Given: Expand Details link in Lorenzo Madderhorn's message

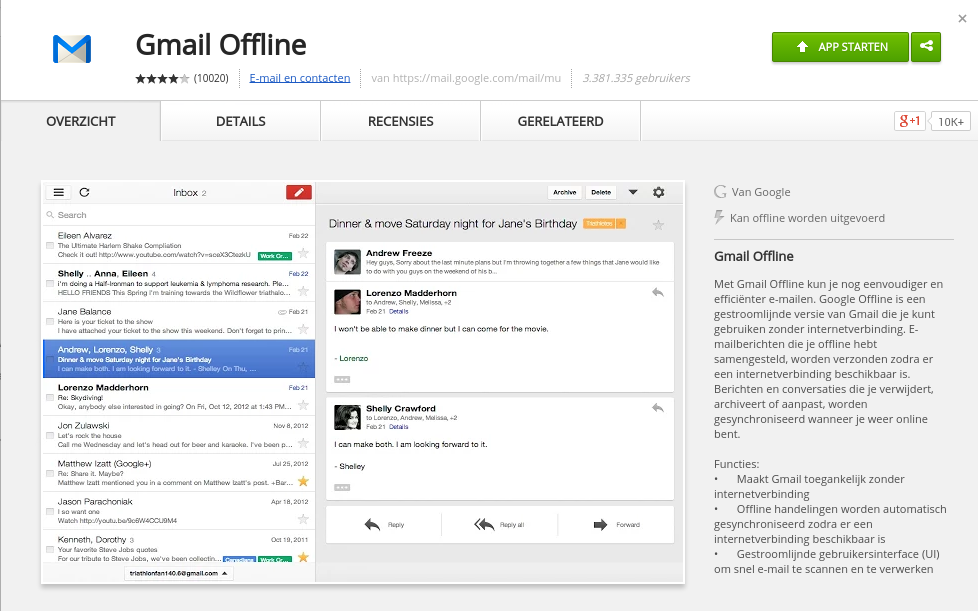Looking at the screenshot, I should pyautogui.click(x=399, y=311).
